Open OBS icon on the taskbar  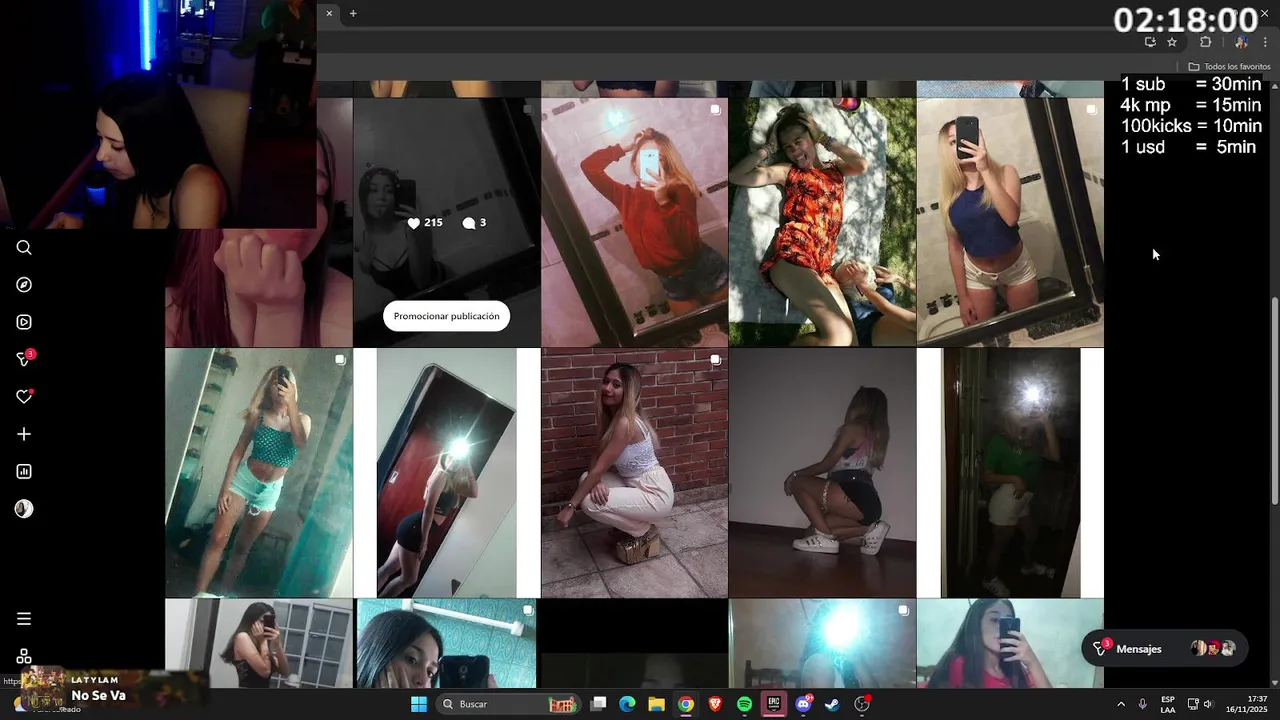[x=862, y=704]
